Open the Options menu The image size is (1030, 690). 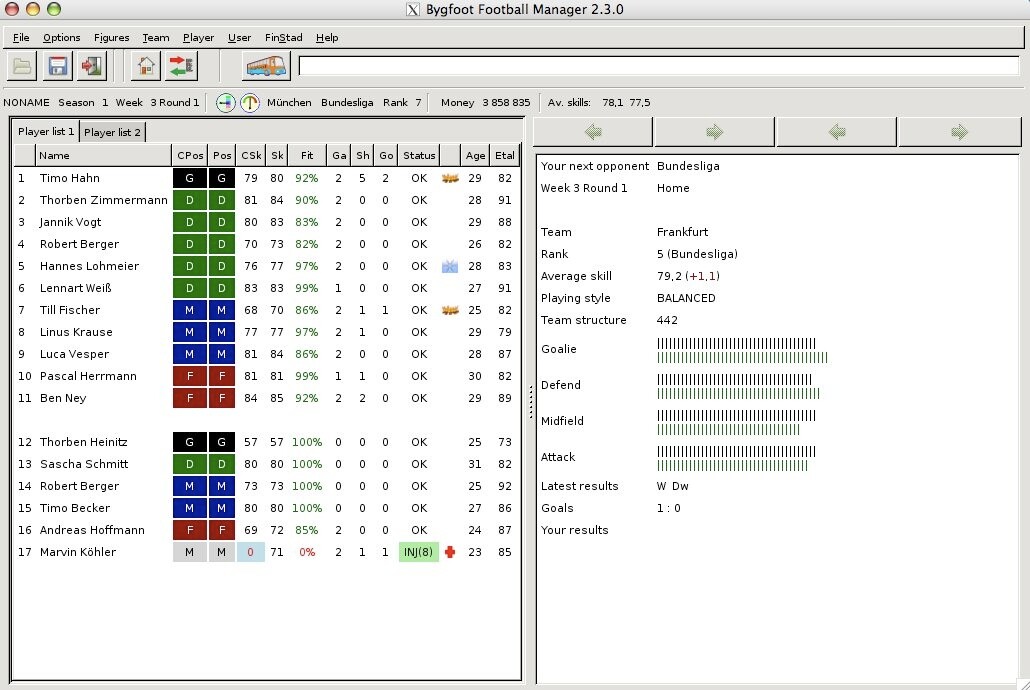point(62,38)
